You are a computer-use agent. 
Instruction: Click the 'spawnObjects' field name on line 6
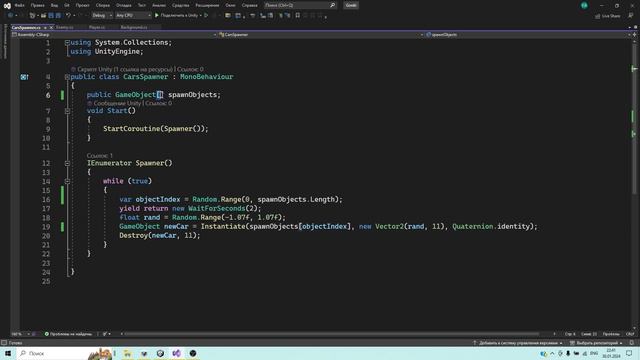tap(192, 95)
